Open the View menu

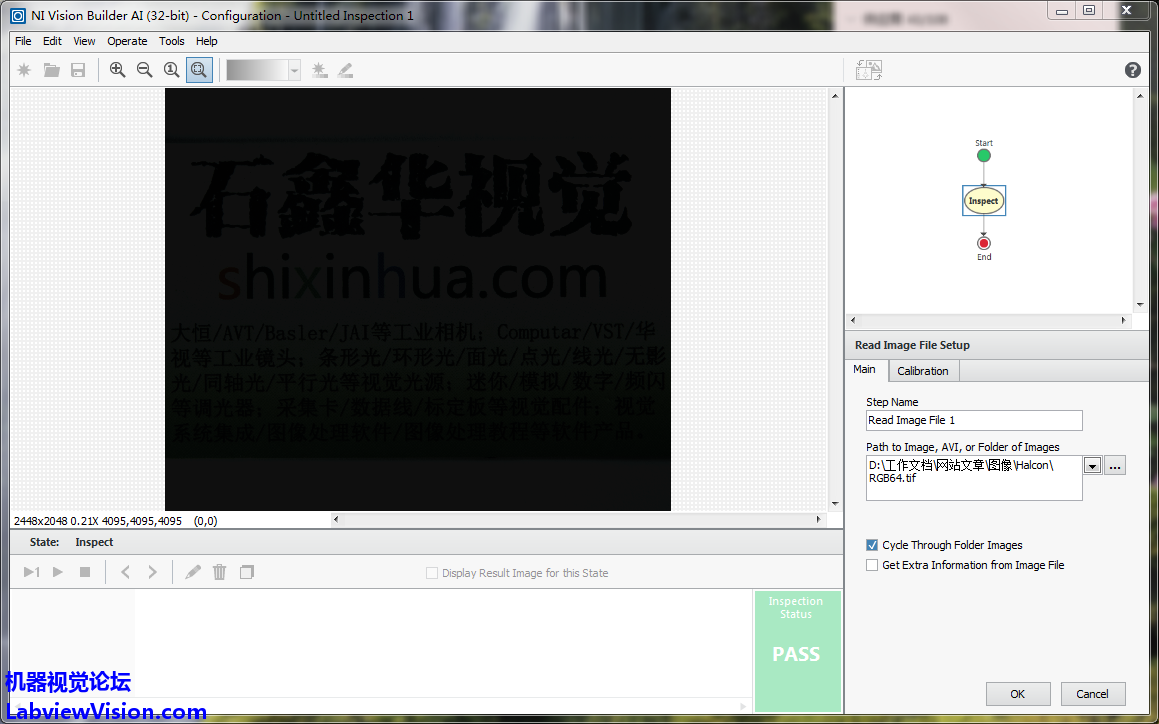84,41
